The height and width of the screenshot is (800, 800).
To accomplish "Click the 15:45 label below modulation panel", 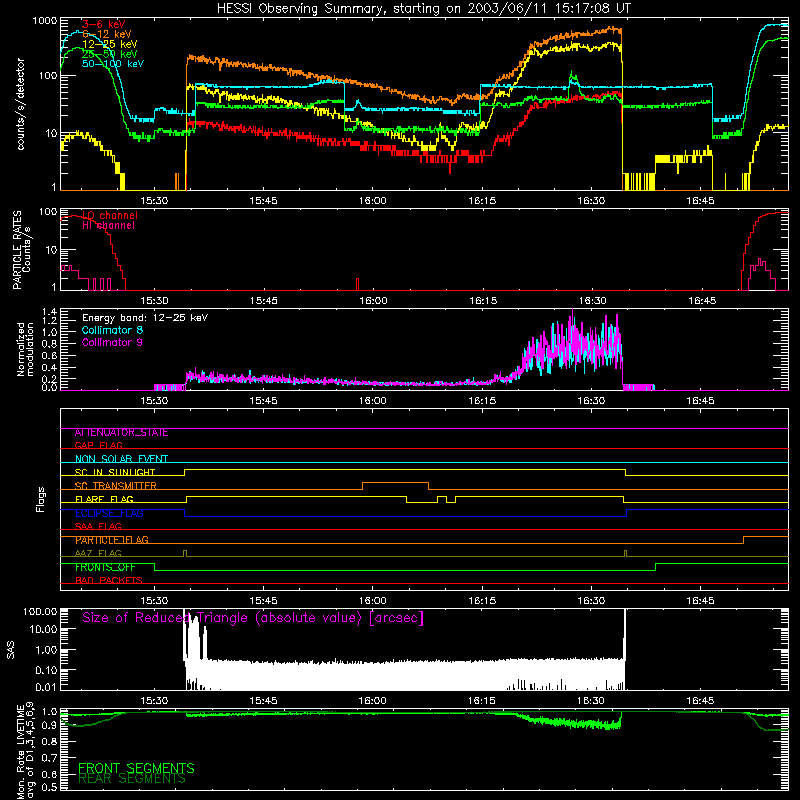I will [x=263, y=401].
